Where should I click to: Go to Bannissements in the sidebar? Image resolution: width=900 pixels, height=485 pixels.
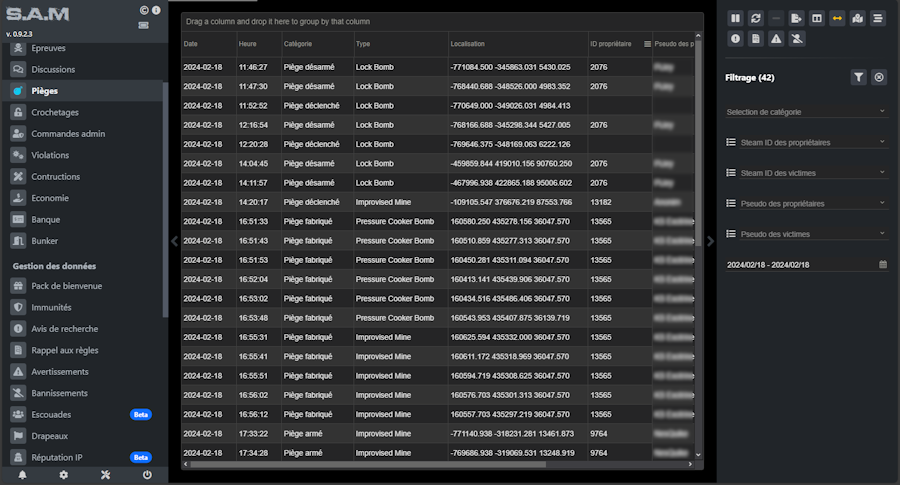[x=59, y=393]
